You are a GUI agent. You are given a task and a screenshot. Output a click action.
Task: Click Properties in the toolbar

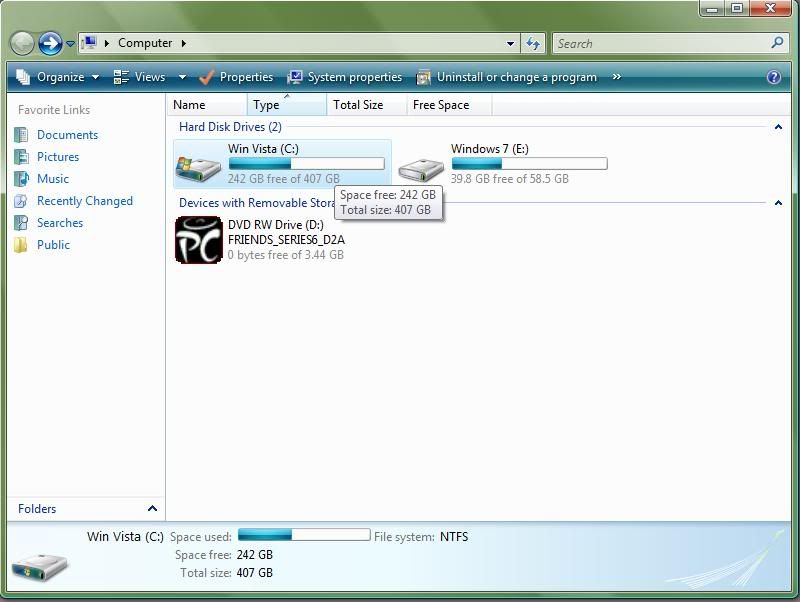click(x=236, y=77)
